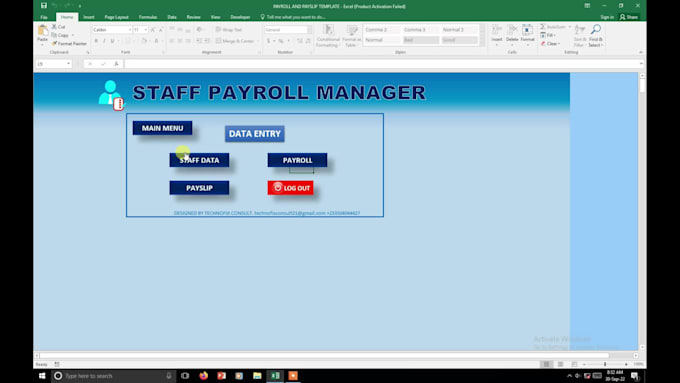Open the font size dropdown
This screenshot has height=383, width=680.
[x=146, y=29]
